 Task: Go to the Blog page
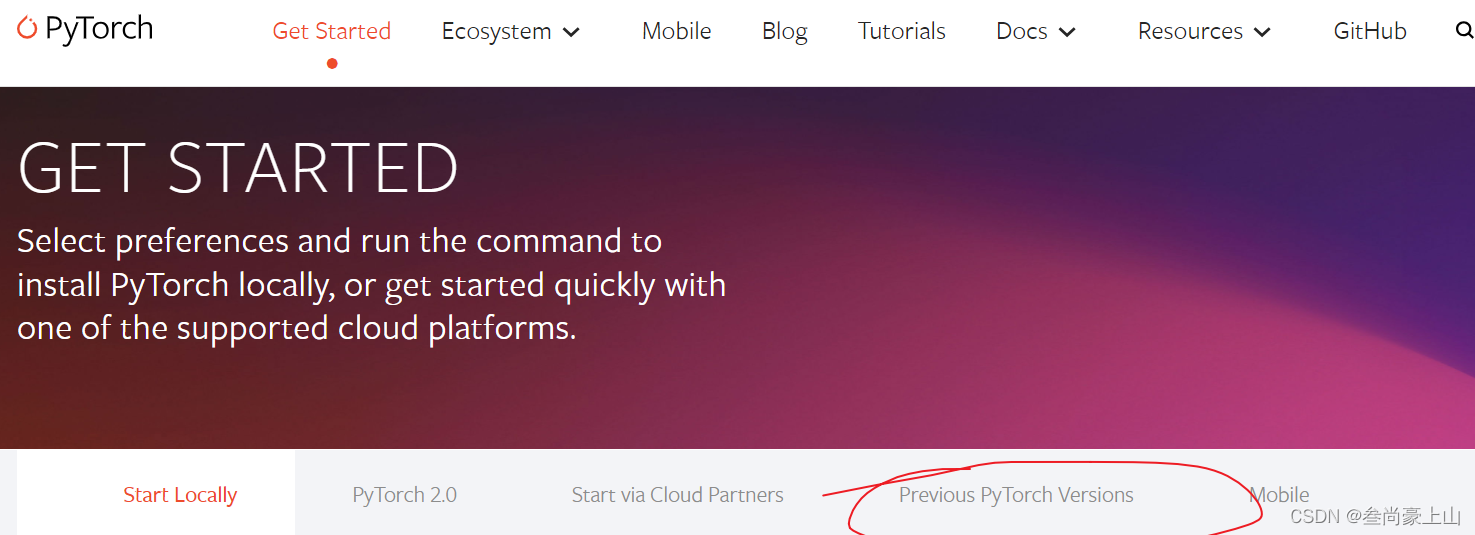coord(785,31)
